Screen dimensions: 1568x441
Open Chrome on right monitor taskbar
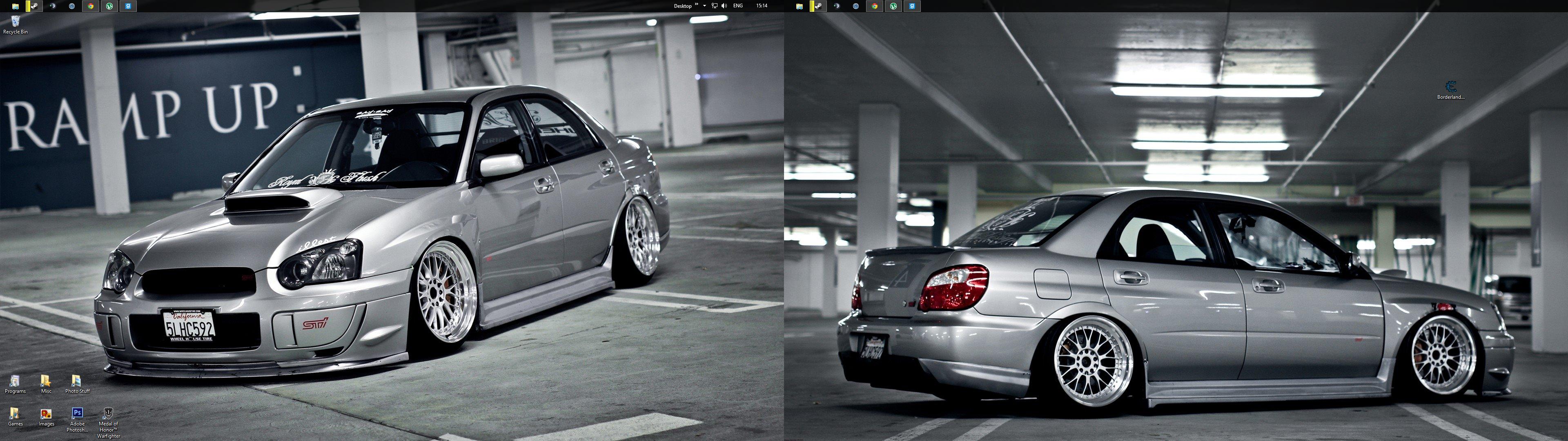875,6
